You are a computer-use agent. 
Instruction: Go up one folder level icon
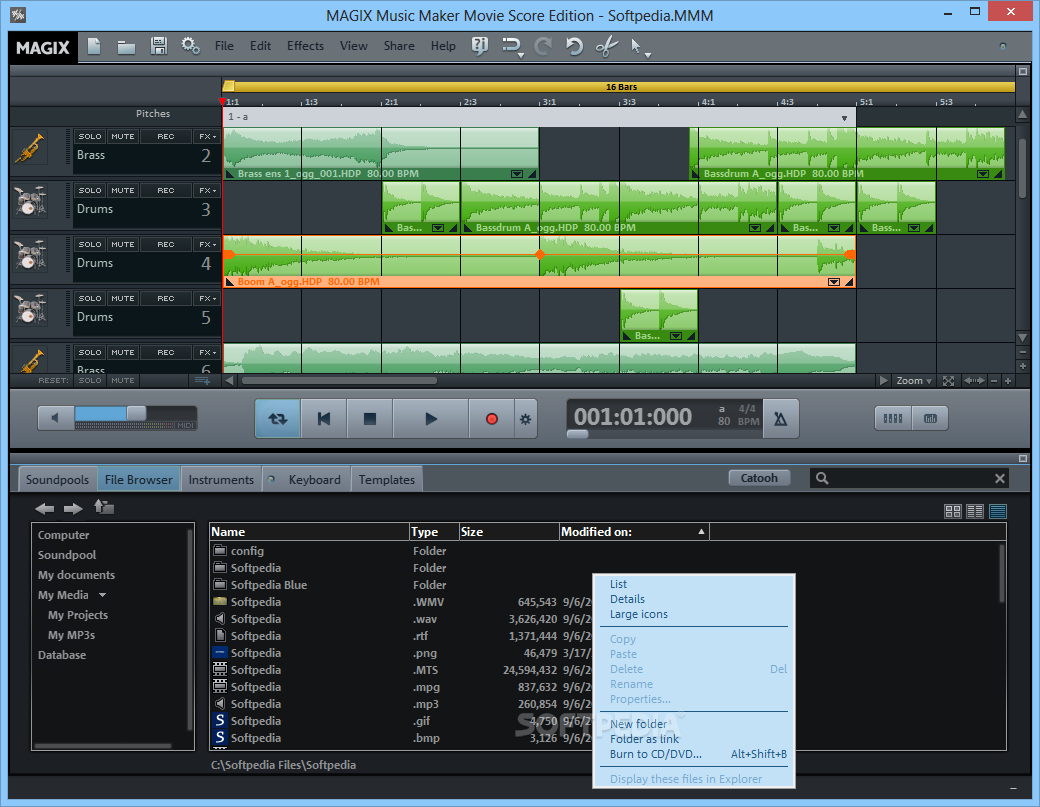tap(104, 507)
